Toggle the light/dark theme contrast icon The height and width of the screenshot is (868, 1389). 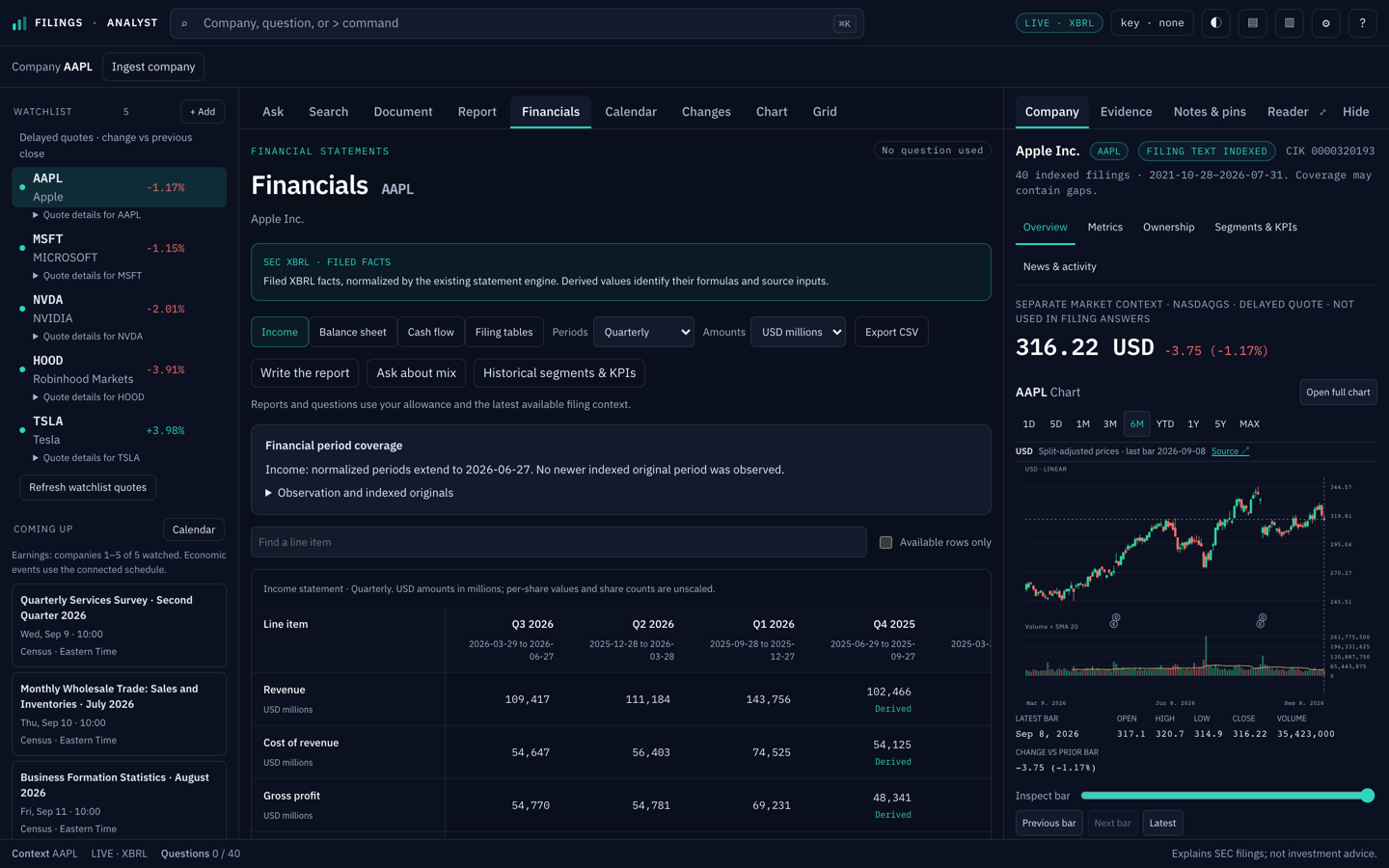(x=1216, y=23)
